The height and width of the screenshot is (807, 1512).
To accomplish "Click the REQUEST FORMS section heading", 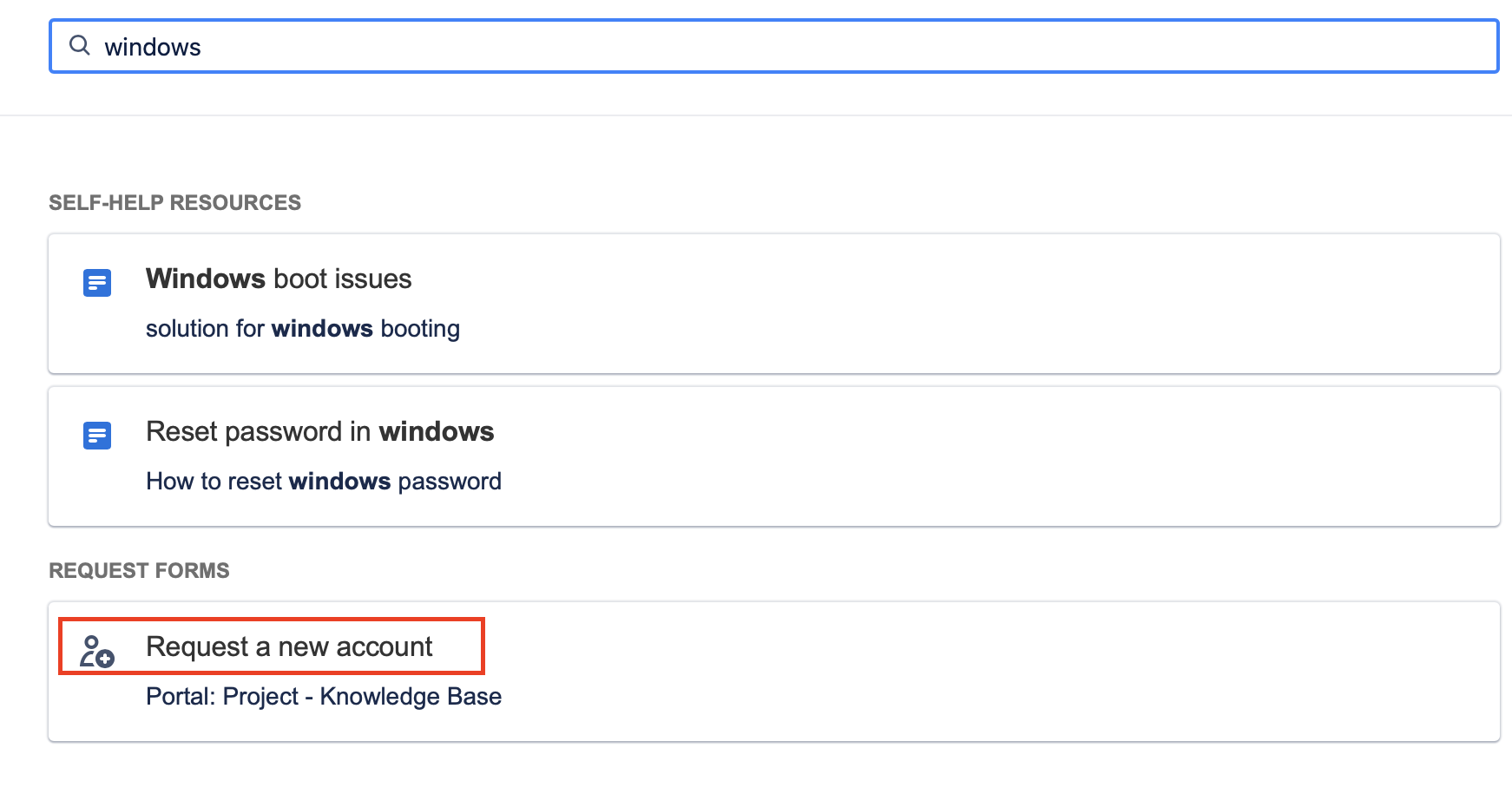I will pos(139,570).
